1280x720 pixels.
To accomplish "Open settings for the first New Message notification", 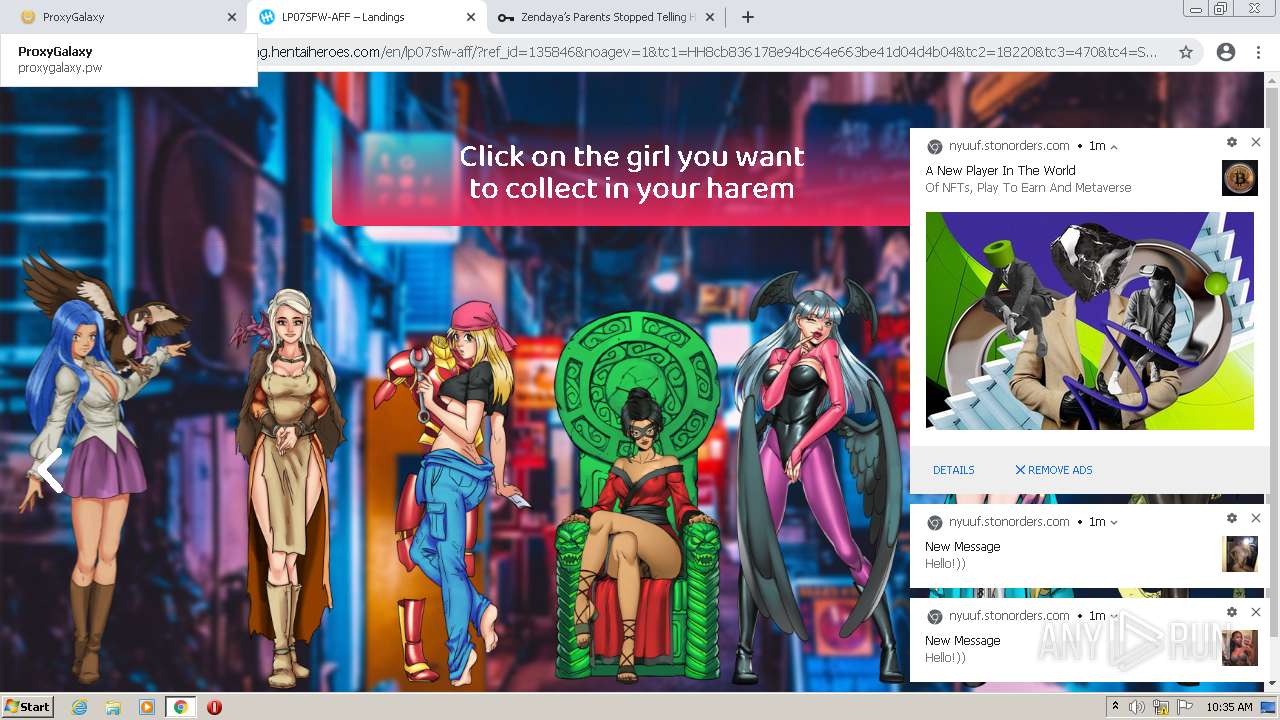I will (1232, 518).
